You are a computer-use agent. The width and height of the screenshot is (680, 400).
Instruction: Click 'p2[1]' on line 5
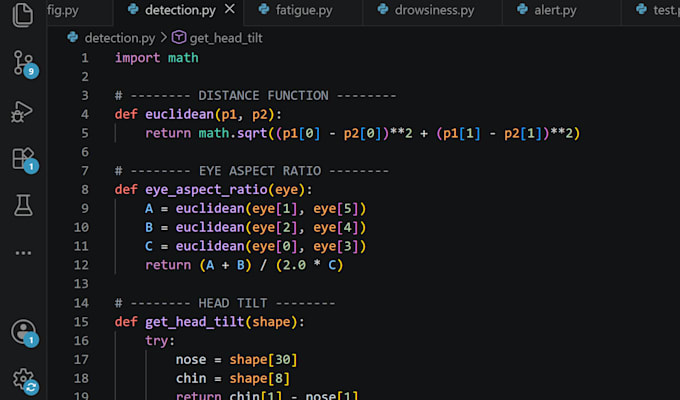[523, 133]
